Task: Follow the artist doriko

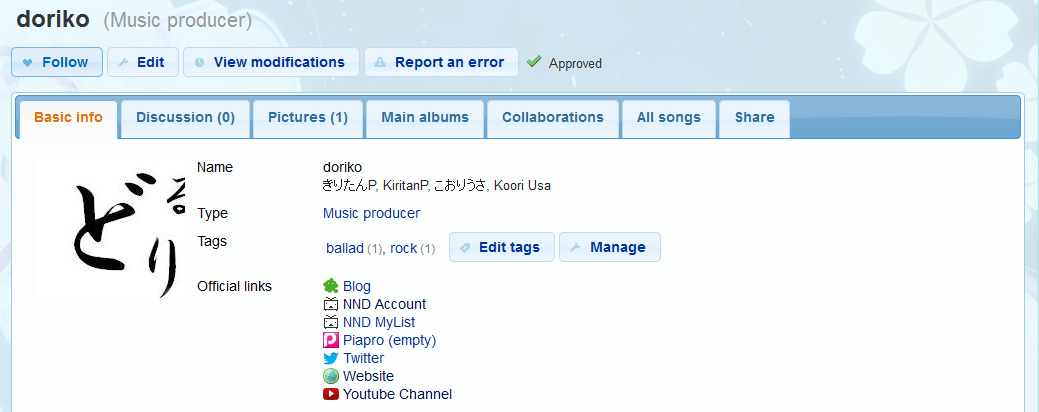Action: (56, 62)
